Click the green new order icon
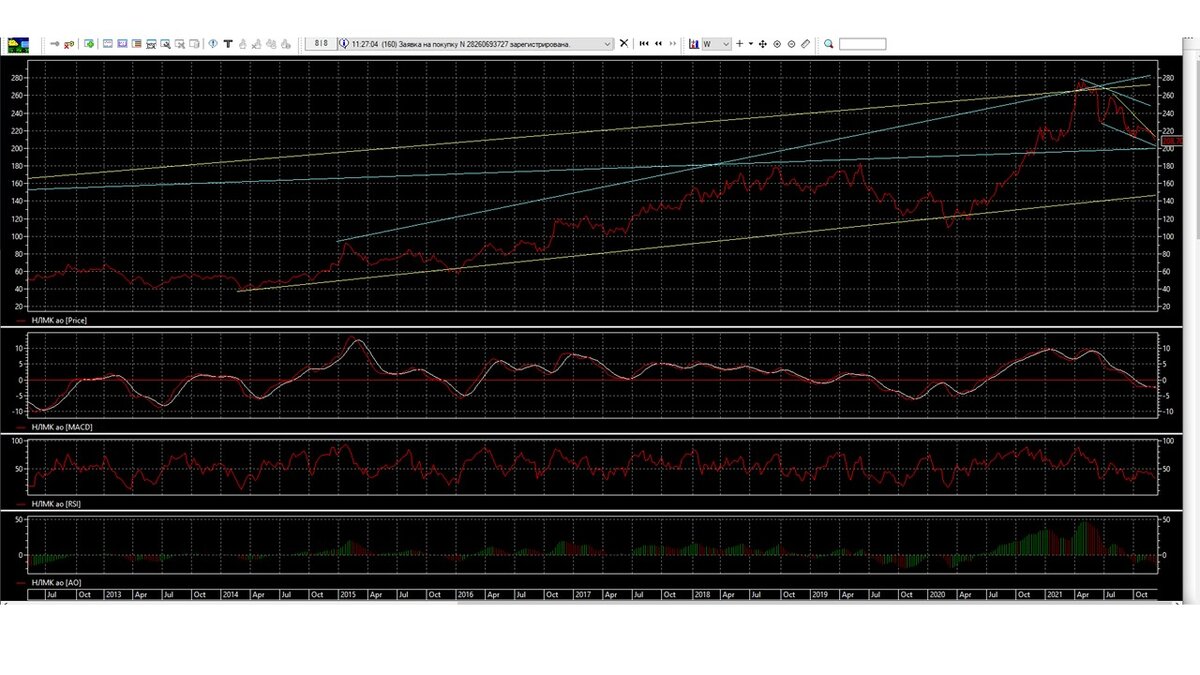This screenshot has height=675, width=1200. tap(89, 44)
